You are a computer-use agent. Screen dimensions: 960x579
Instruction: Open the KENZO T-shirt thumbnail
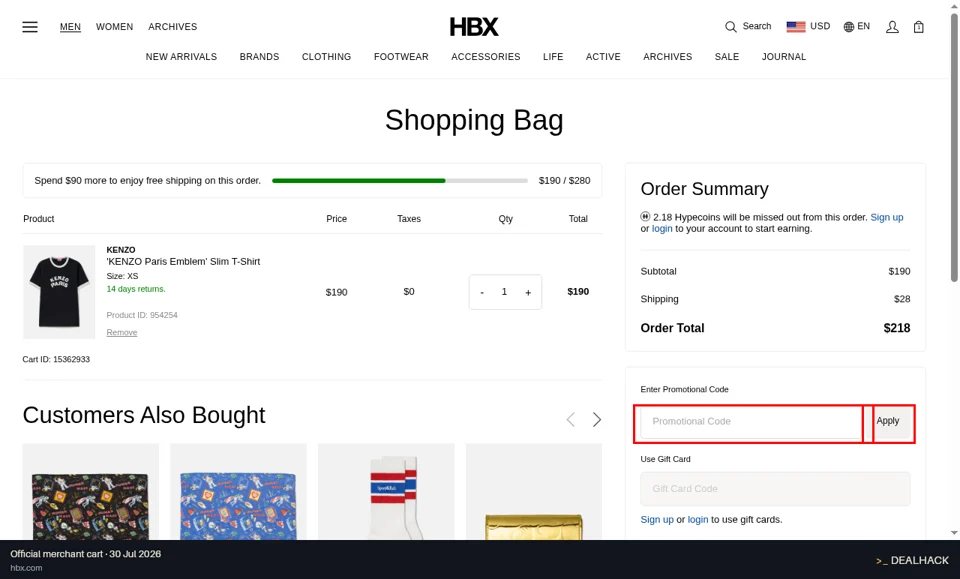59,292
